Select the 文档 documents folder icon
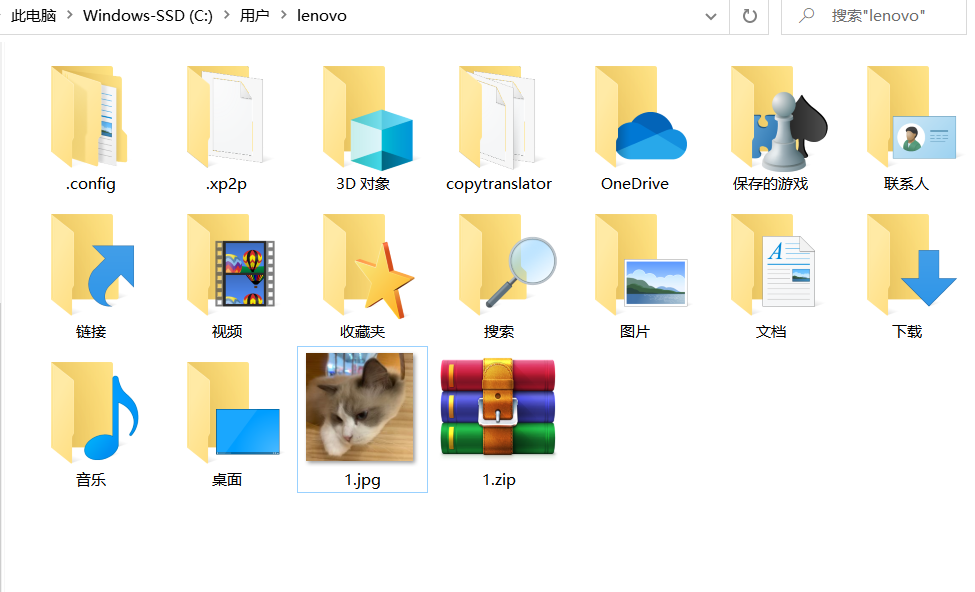 773,264
